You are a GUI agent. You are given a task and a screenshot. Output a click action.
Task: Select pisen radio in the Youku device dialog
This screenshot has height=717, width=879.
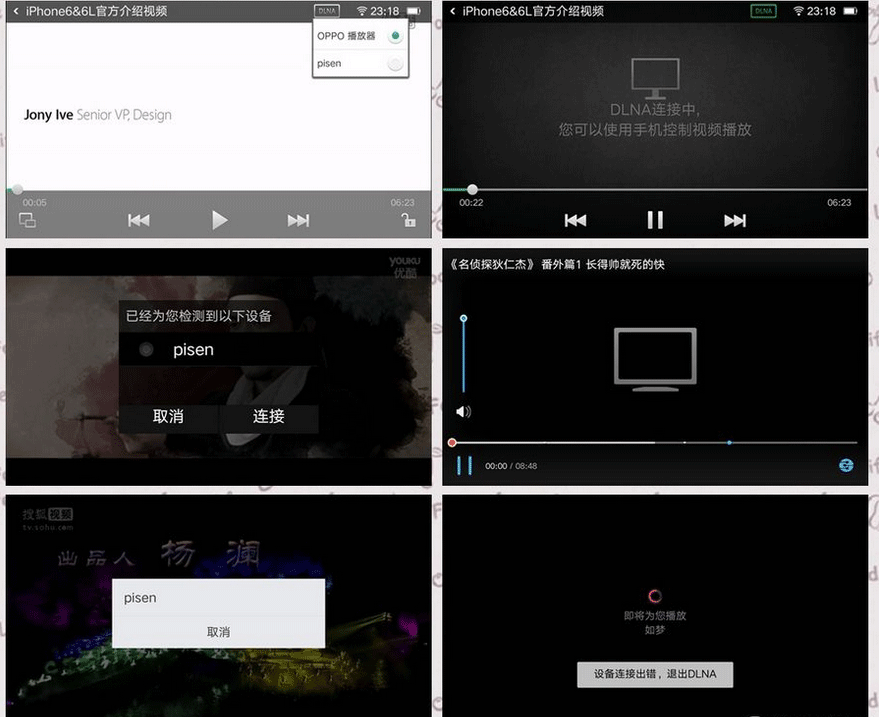click(146, 350)
